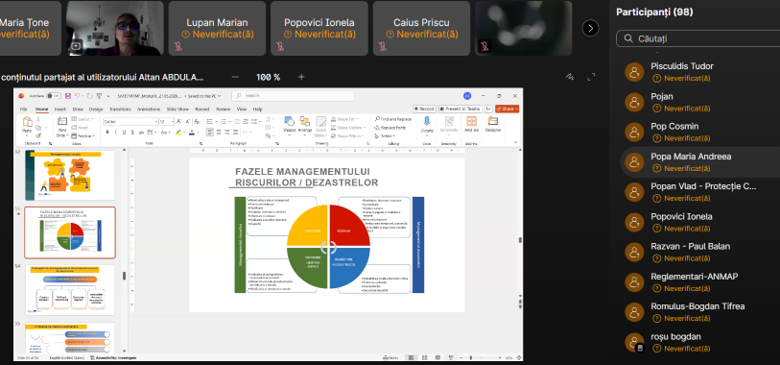Select the slide thumbnail with four boxed categories

click(70, 290)
